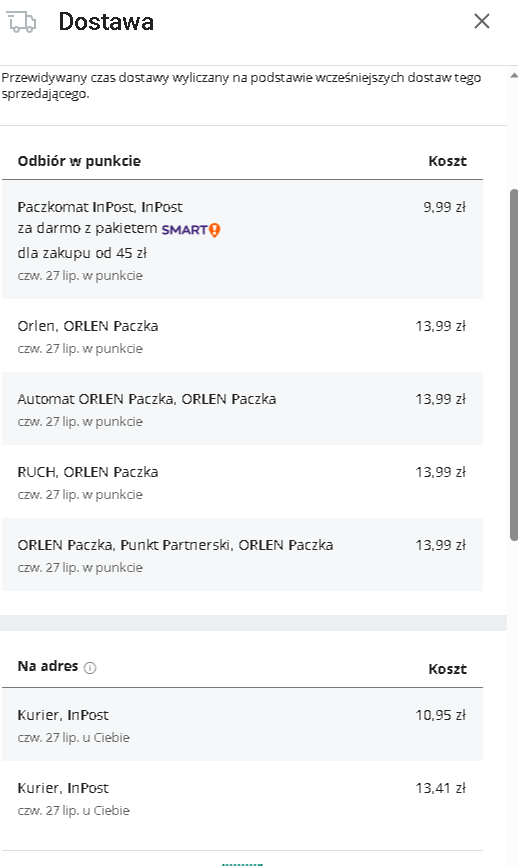Viewport: 518px width, 867px height.
Task: Choose Automat ORLEN Paczka delivery
Action: pyautogui.click(x=242, y=409)
